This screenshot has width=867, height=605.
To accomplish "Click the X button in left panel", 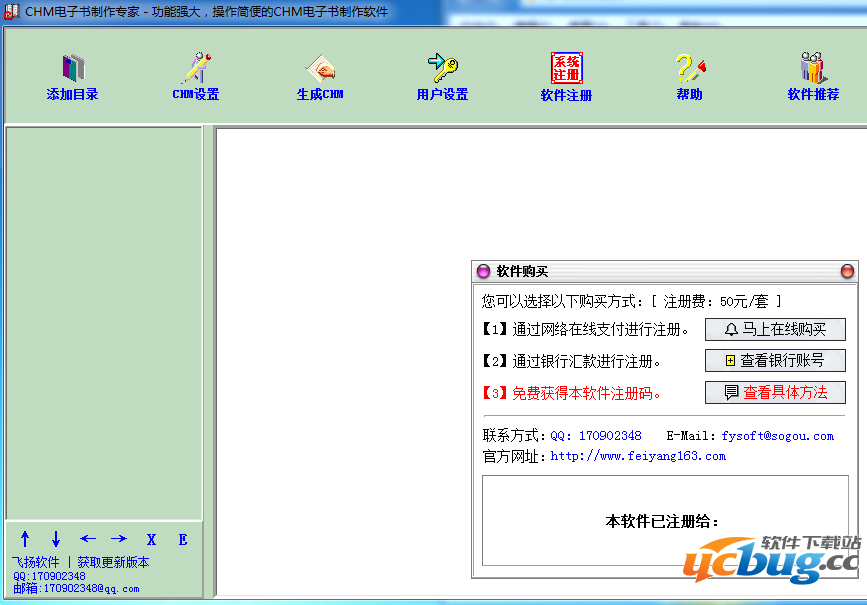I will (151, 539).
